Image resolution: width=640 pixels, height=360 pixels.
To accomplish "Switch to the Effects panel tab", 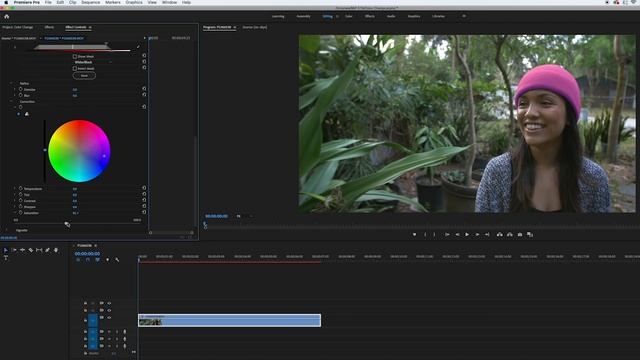I will coord(49,27).
